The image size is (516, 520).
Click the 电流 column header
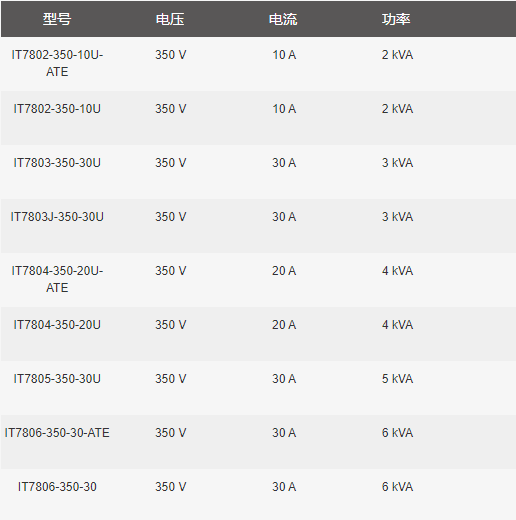[x=283, y=19]
